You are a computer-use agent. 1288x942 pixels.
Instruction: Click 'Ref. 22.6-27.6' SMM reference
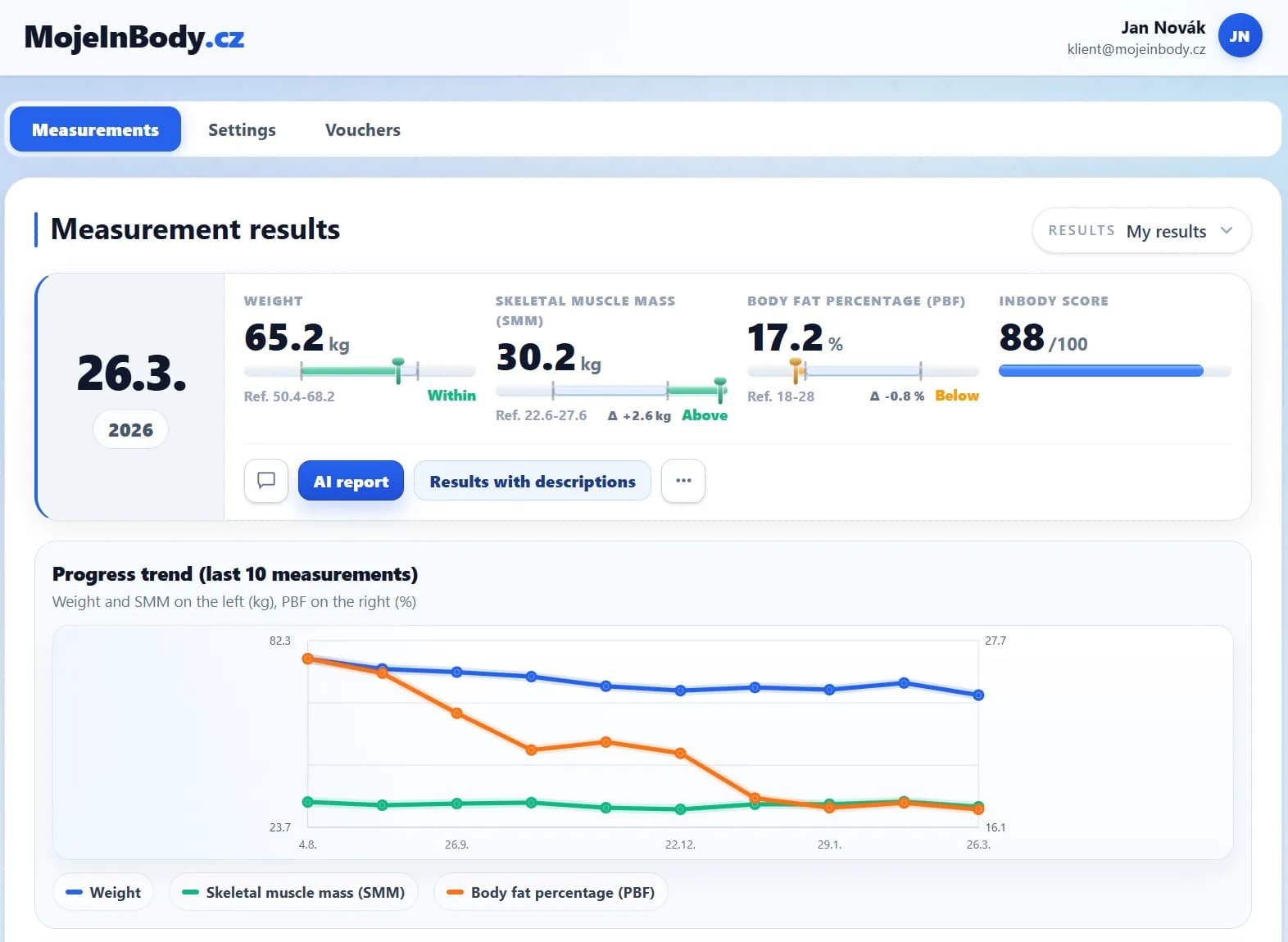(541, 415)
